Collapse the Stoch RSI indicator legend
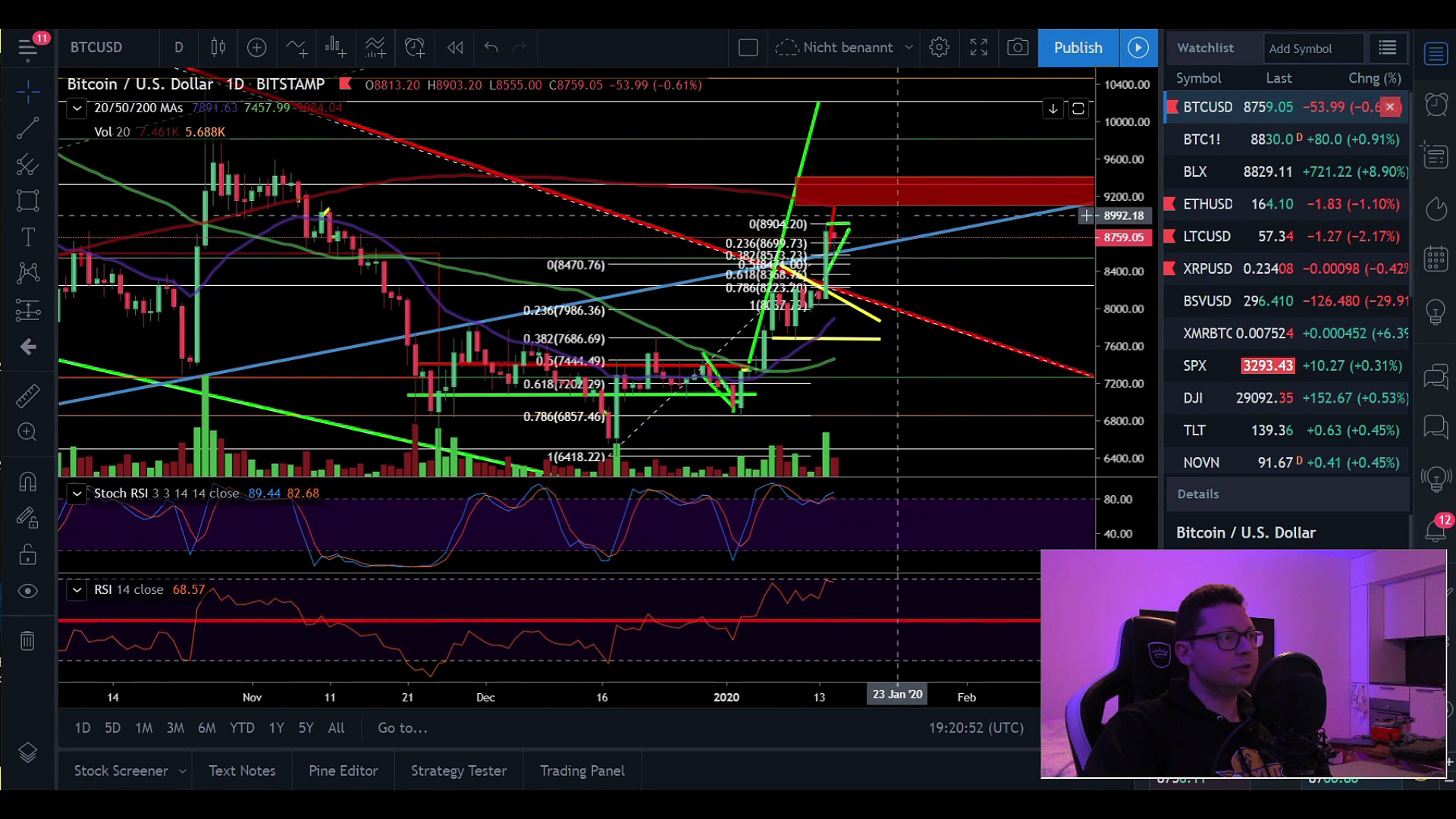The width and height of the screenshot is (1456, 819). click(77, 494)
